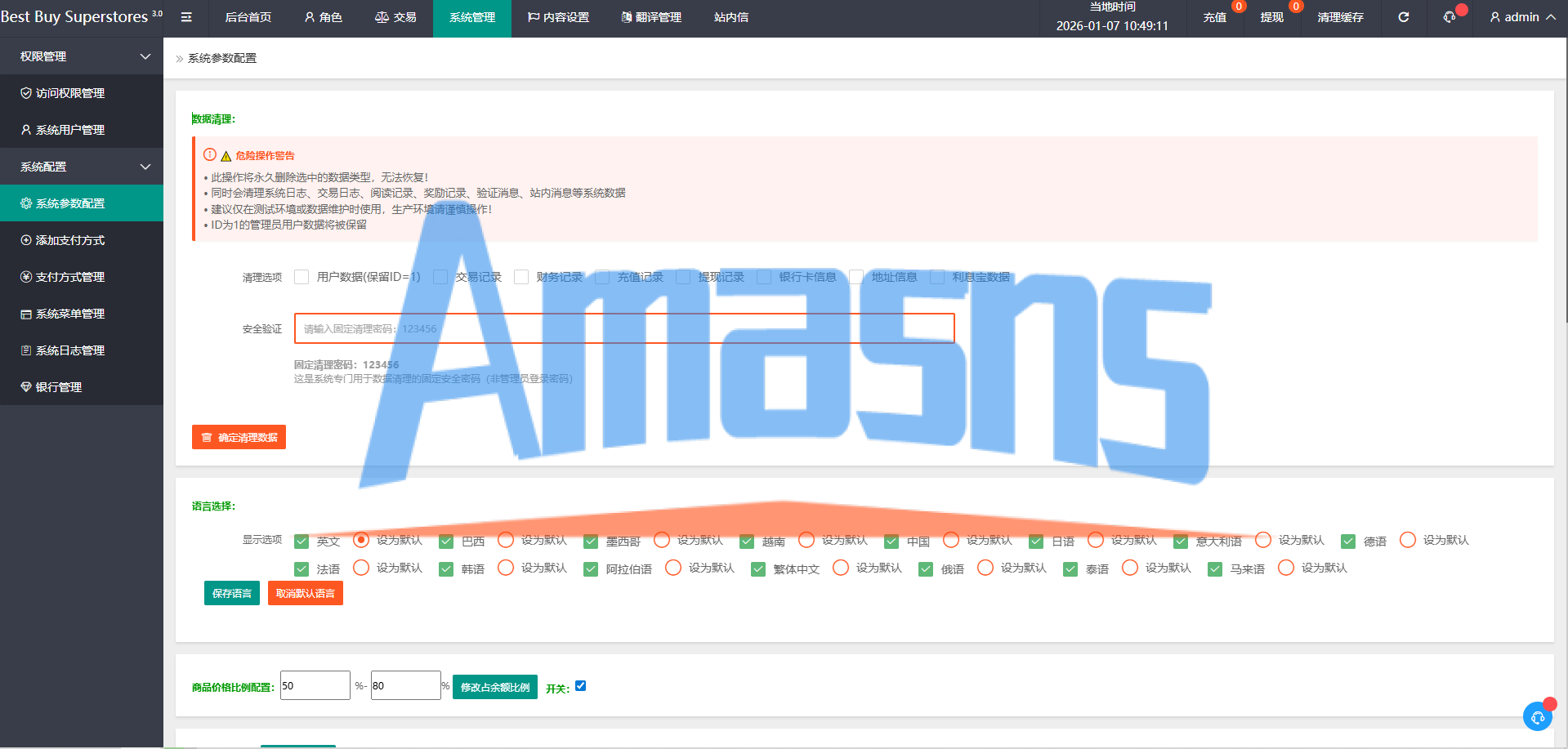Select 系统参数配置 in the sidebar
The height and width of the screenshot is (749, 1568).
point(82,203)
